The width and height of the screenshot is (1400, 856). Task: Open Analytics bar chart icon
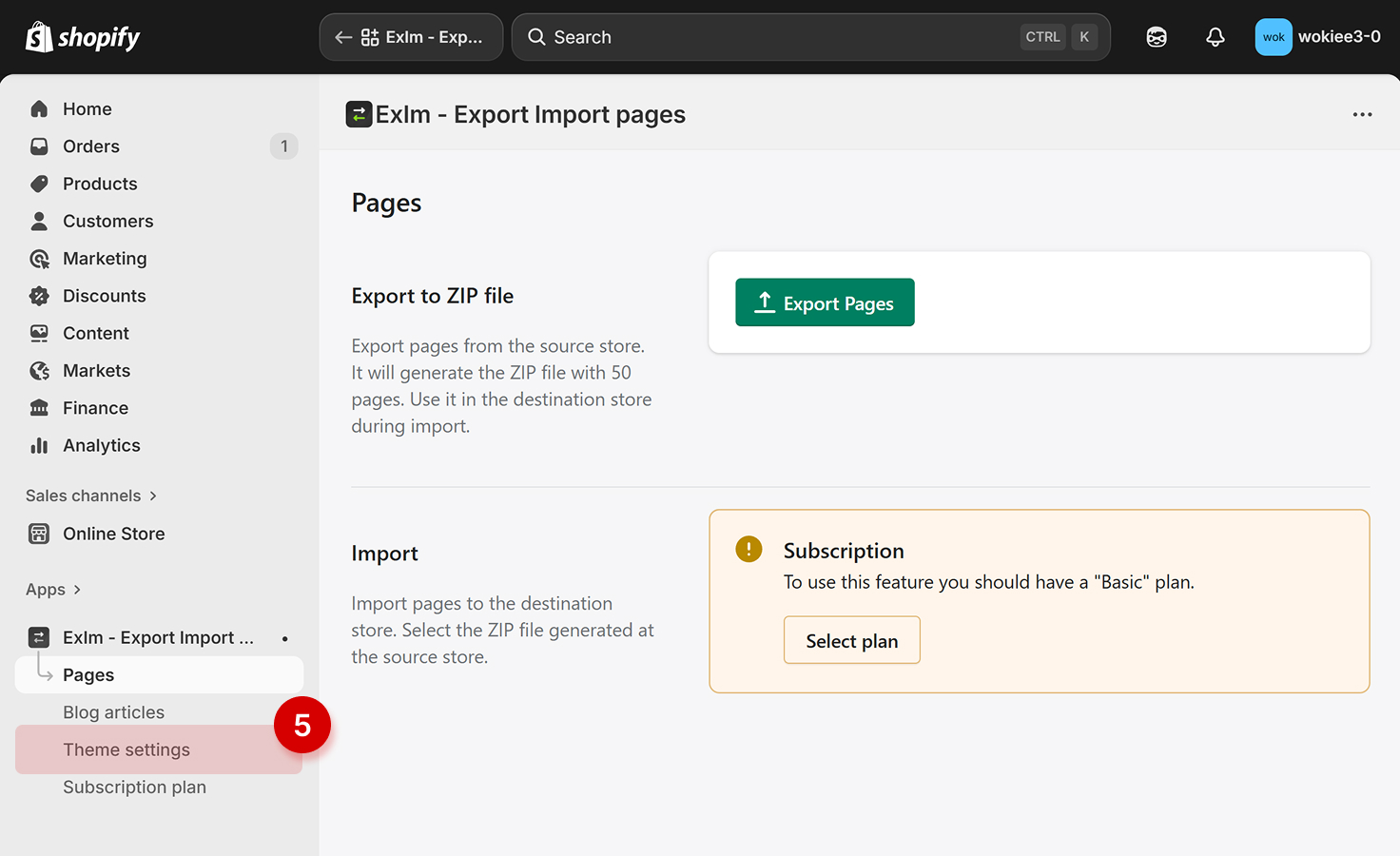pos(39,445)
